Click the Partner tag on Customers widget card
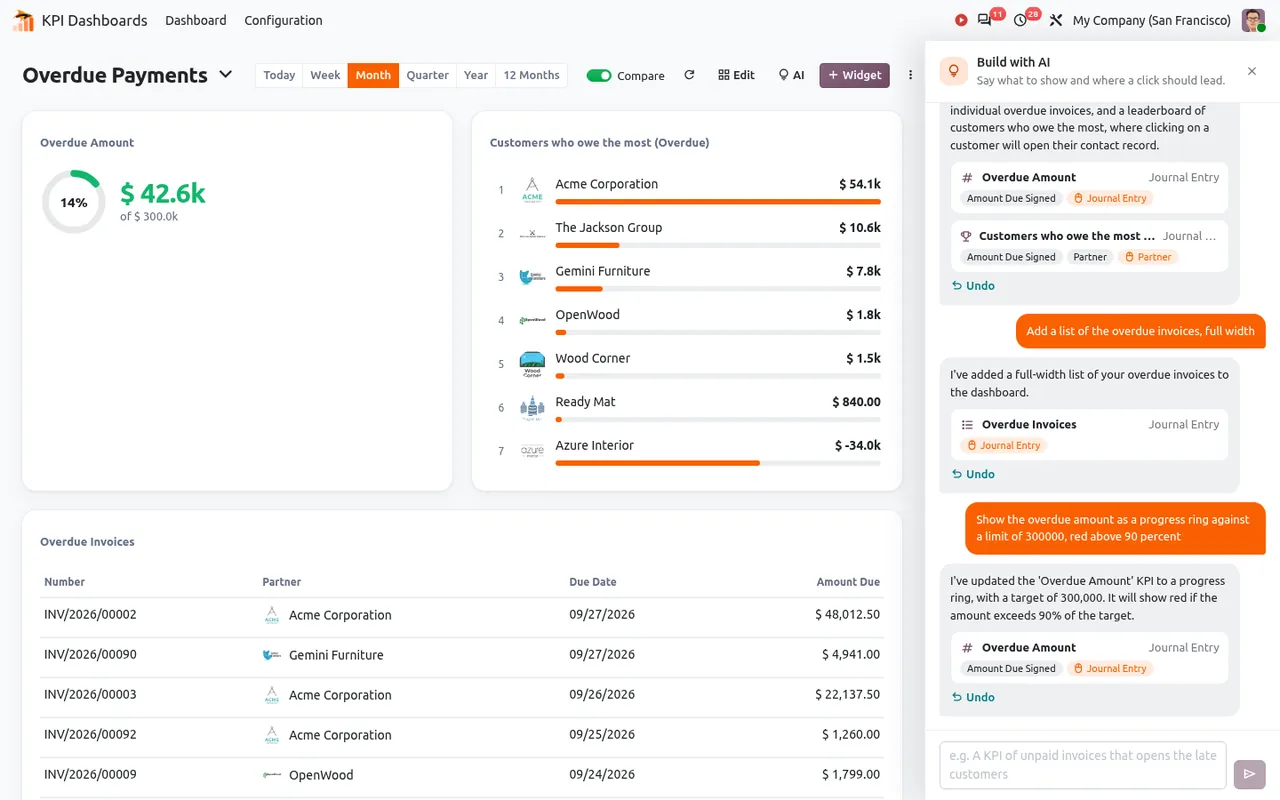Image resolution: width=1280 pixels, height=800 pixels. (x=1090, y=257)
